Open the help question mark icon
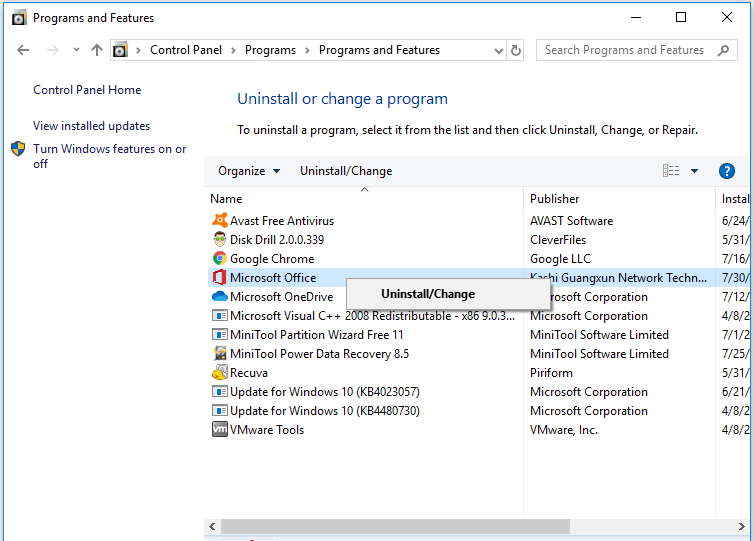This screenshot has height=541, width=754. (727, 171)
